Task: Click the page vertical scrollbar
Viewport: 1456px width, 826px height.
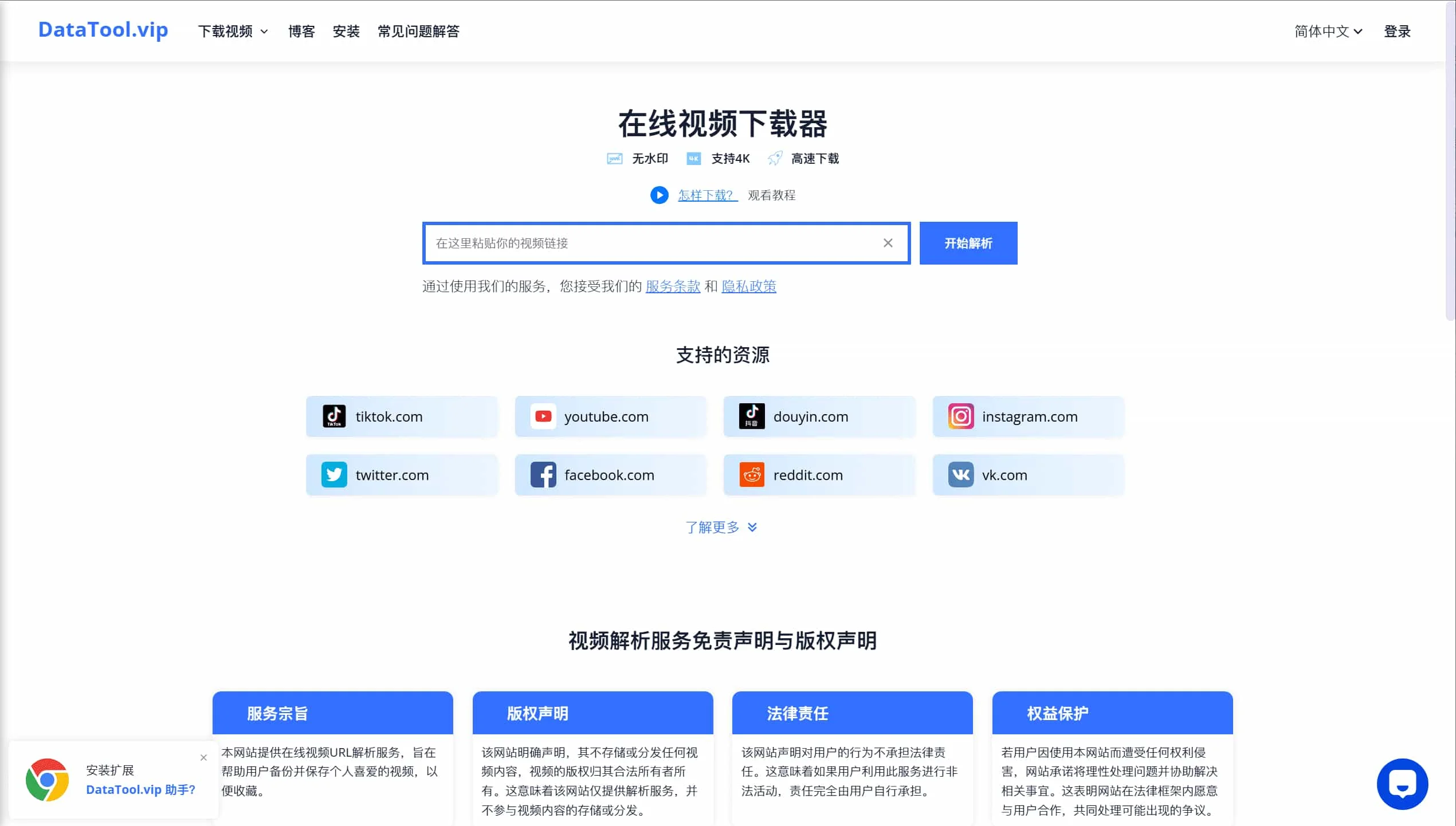Action: 1450,160
